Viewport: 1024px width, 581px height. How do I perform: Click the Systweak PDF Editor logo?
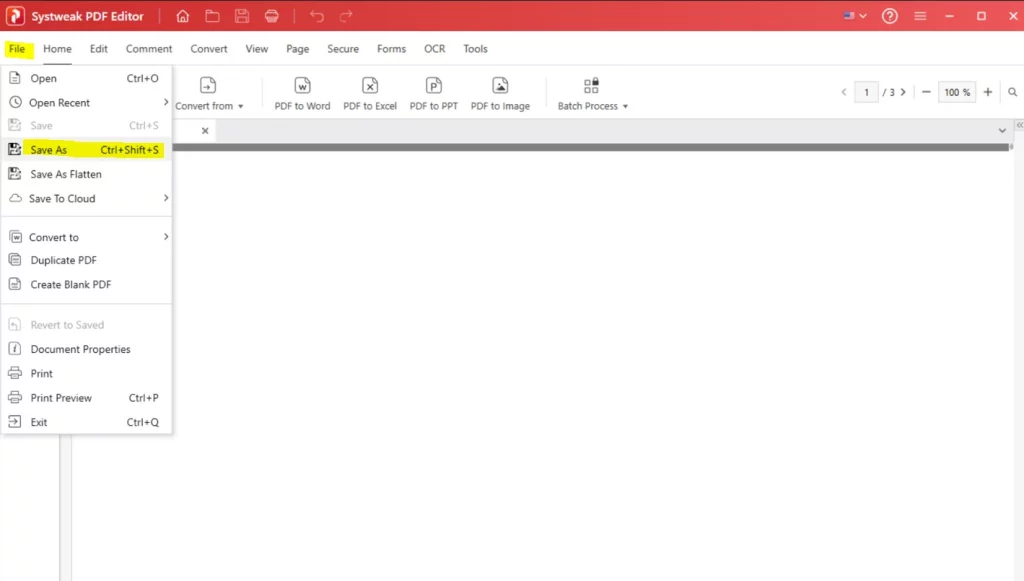[15, 16]
